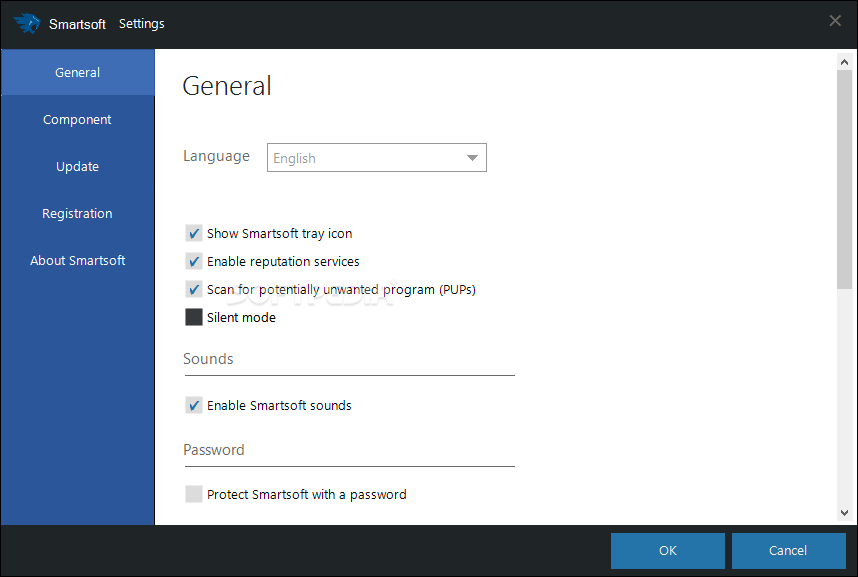Click the Password section heading
Viewport: 858px width, 577px height.
pos(214,449)
